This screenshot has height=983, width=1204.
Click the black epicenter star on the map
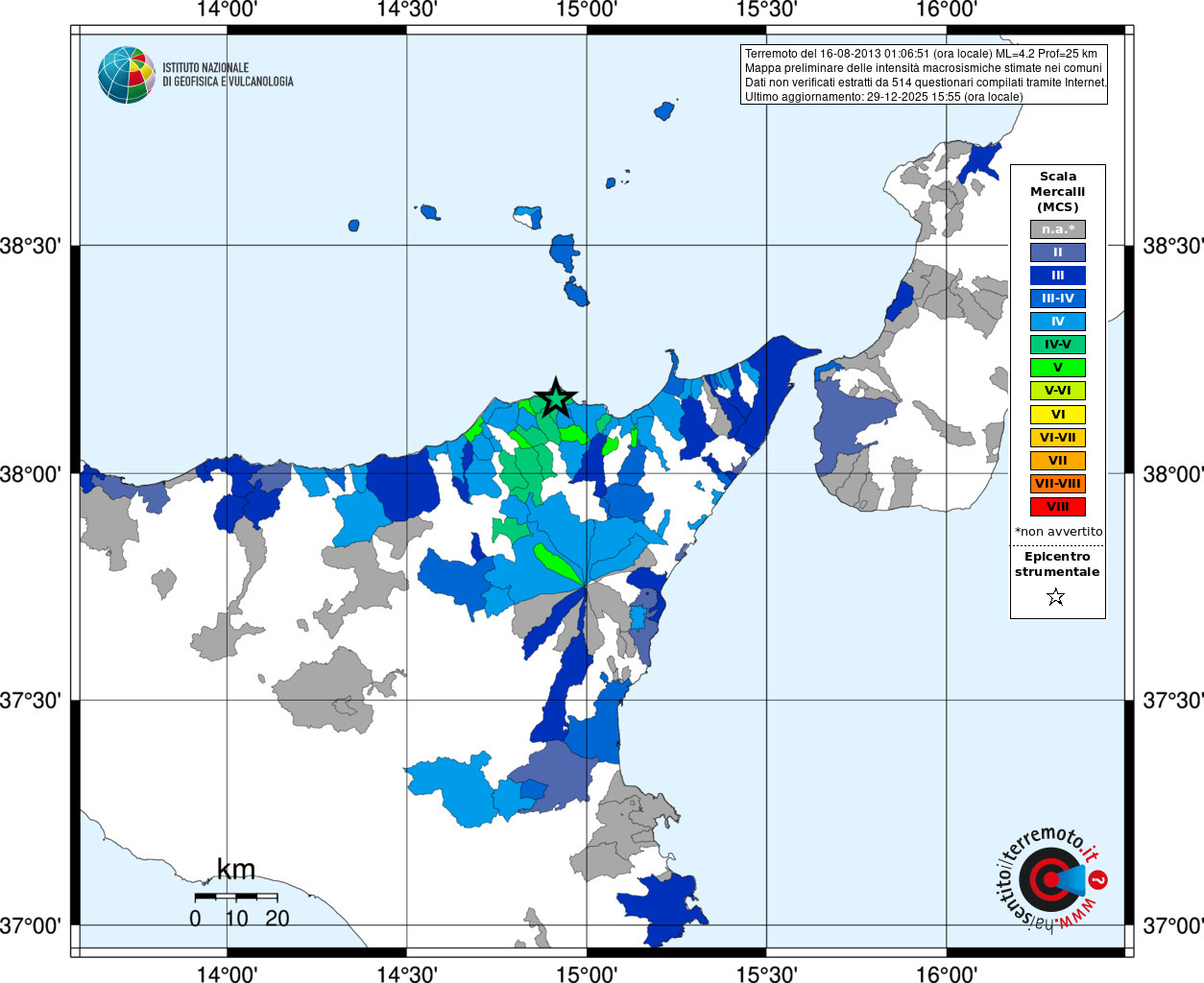[x=556, y=398]
